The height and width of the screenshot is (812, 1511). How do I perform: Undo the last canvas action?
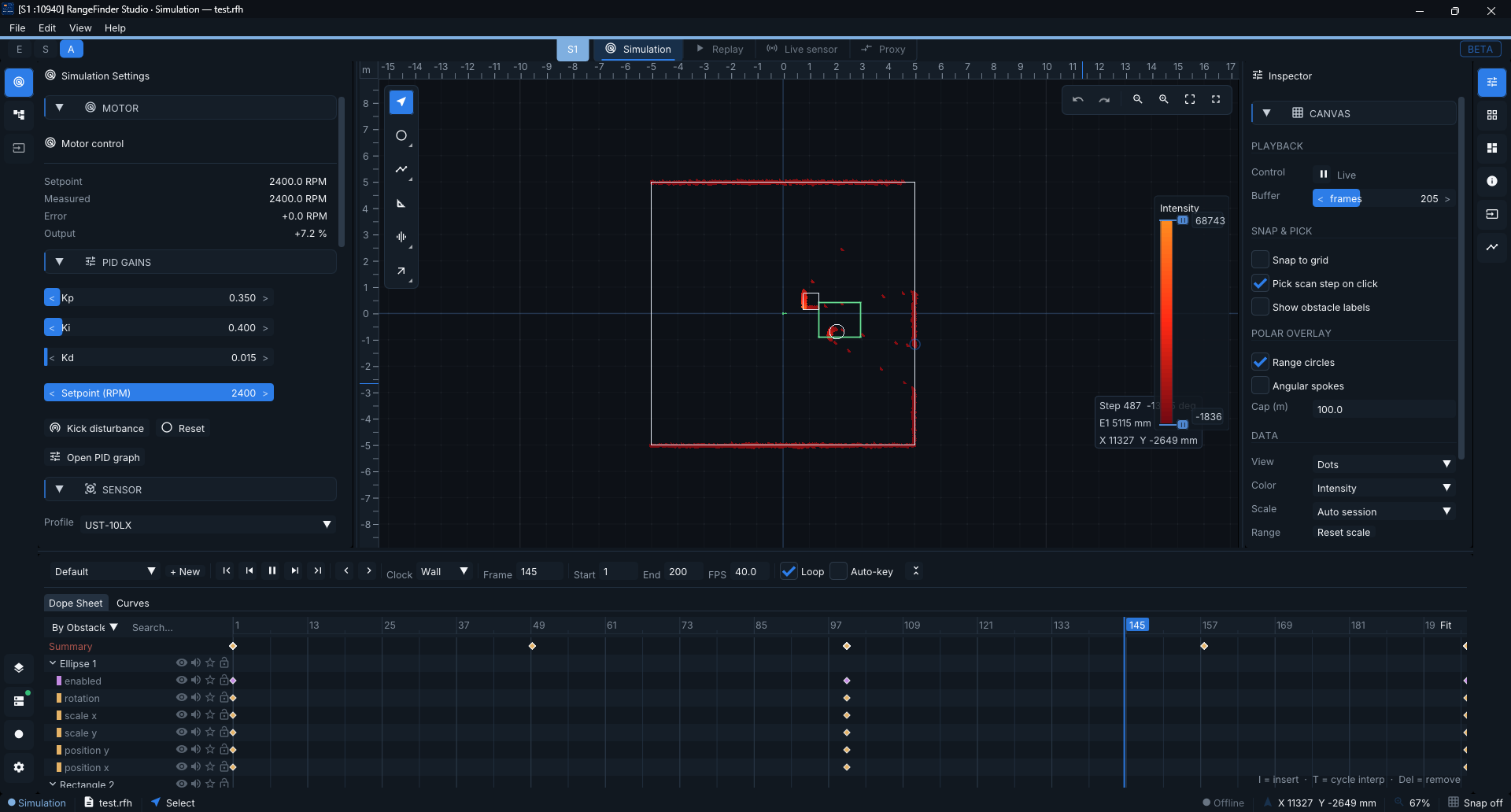click(1078, 100)
